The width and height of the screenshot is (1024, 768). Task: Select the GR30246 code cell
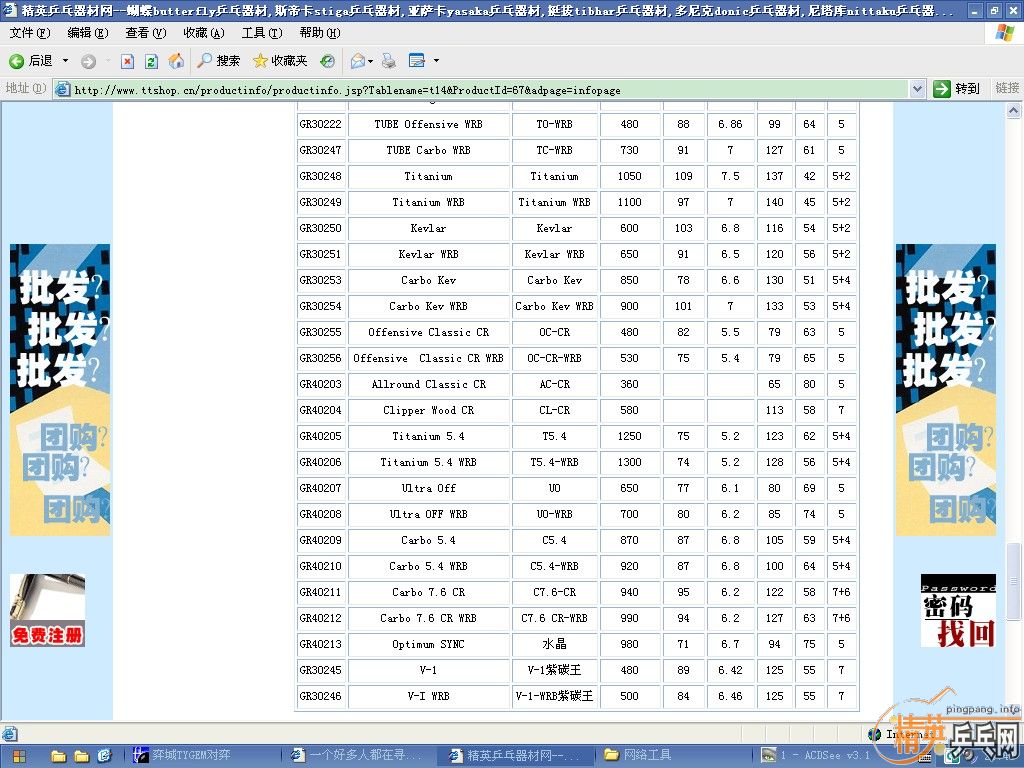pos(321,697)
